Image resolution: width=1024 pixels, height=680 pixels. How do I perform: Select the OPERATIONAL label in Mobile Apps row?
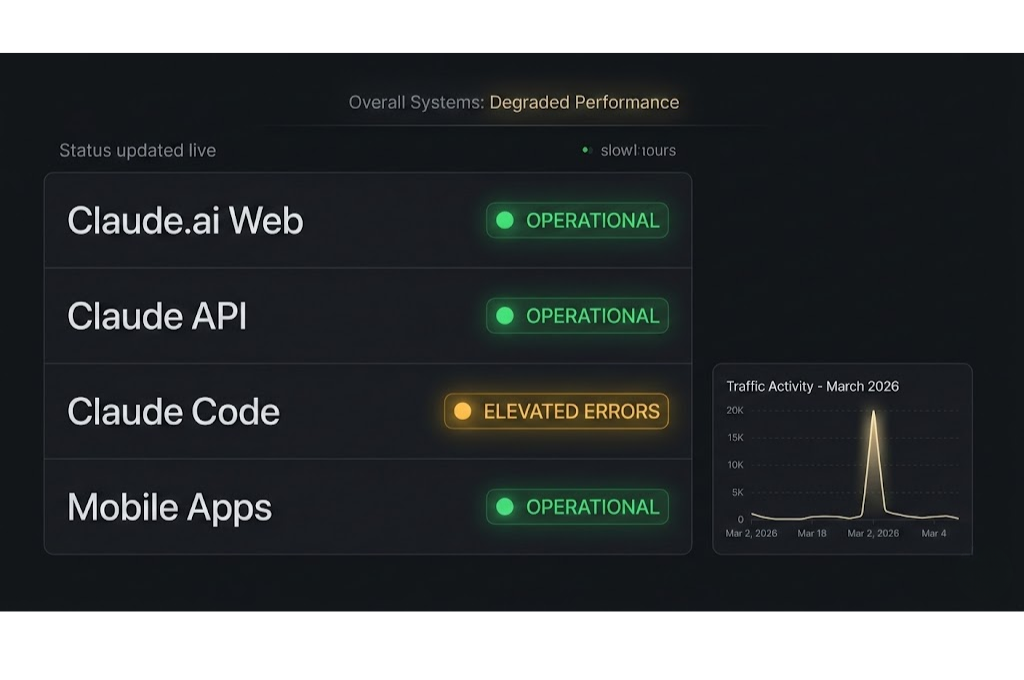592,507
